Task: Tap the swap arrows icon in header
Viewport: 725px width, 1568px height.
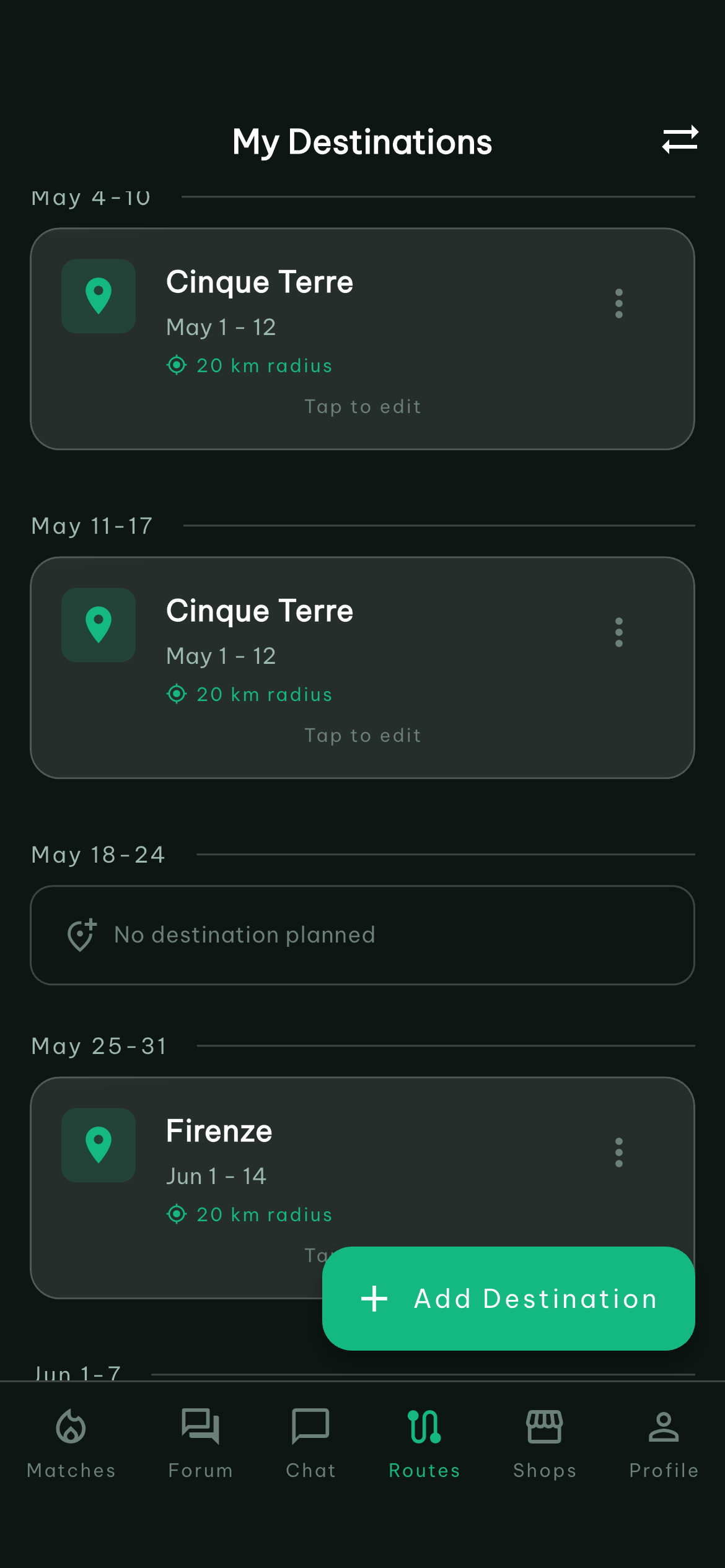Action: [x=680, y=140]
